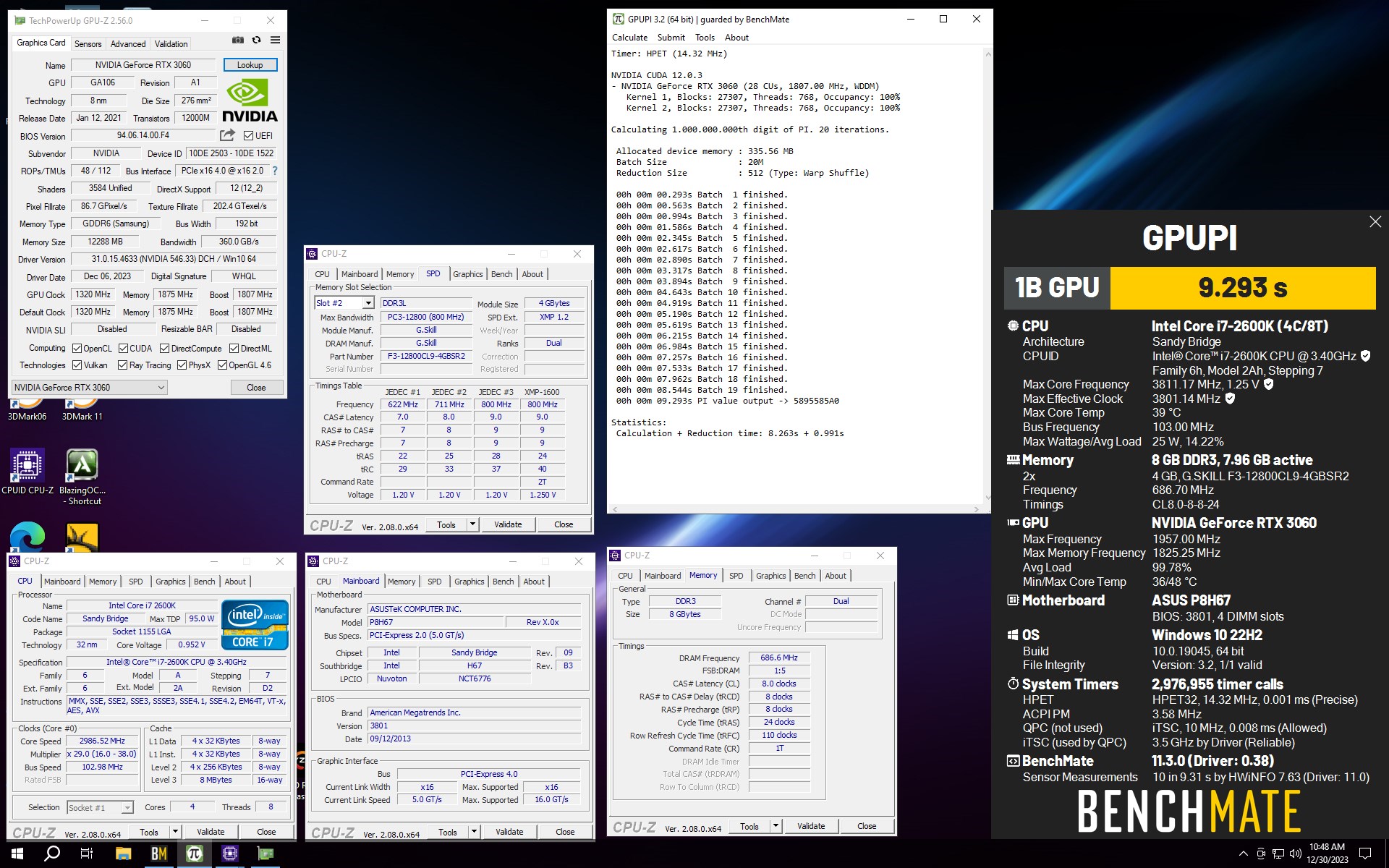The height and width of the screenshot is (868, 1389).
Task: Toggle the PhysX checkbox
Action: [x=182, y=365]
